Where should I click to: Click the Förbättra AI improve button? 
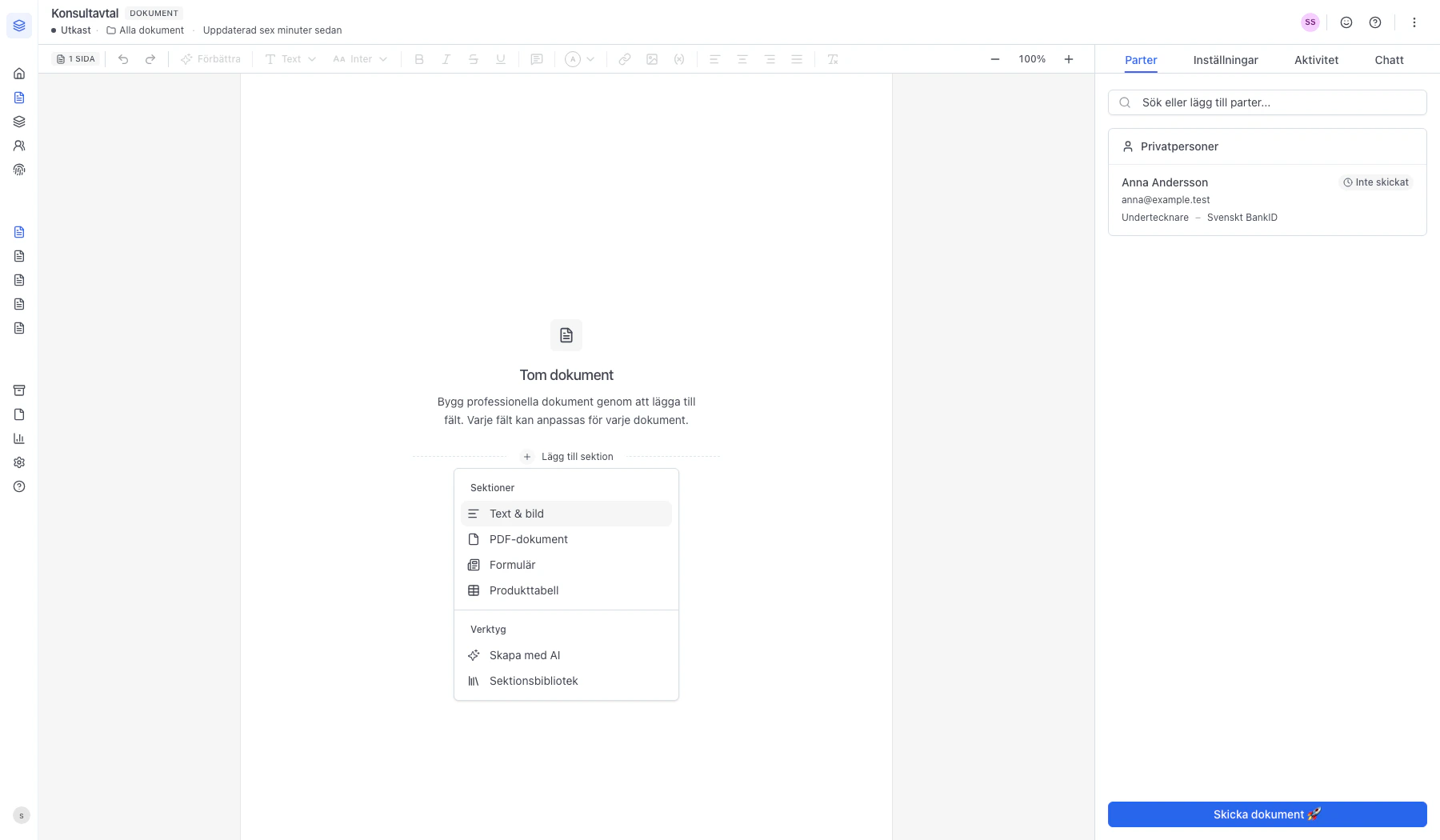[210, 59]
